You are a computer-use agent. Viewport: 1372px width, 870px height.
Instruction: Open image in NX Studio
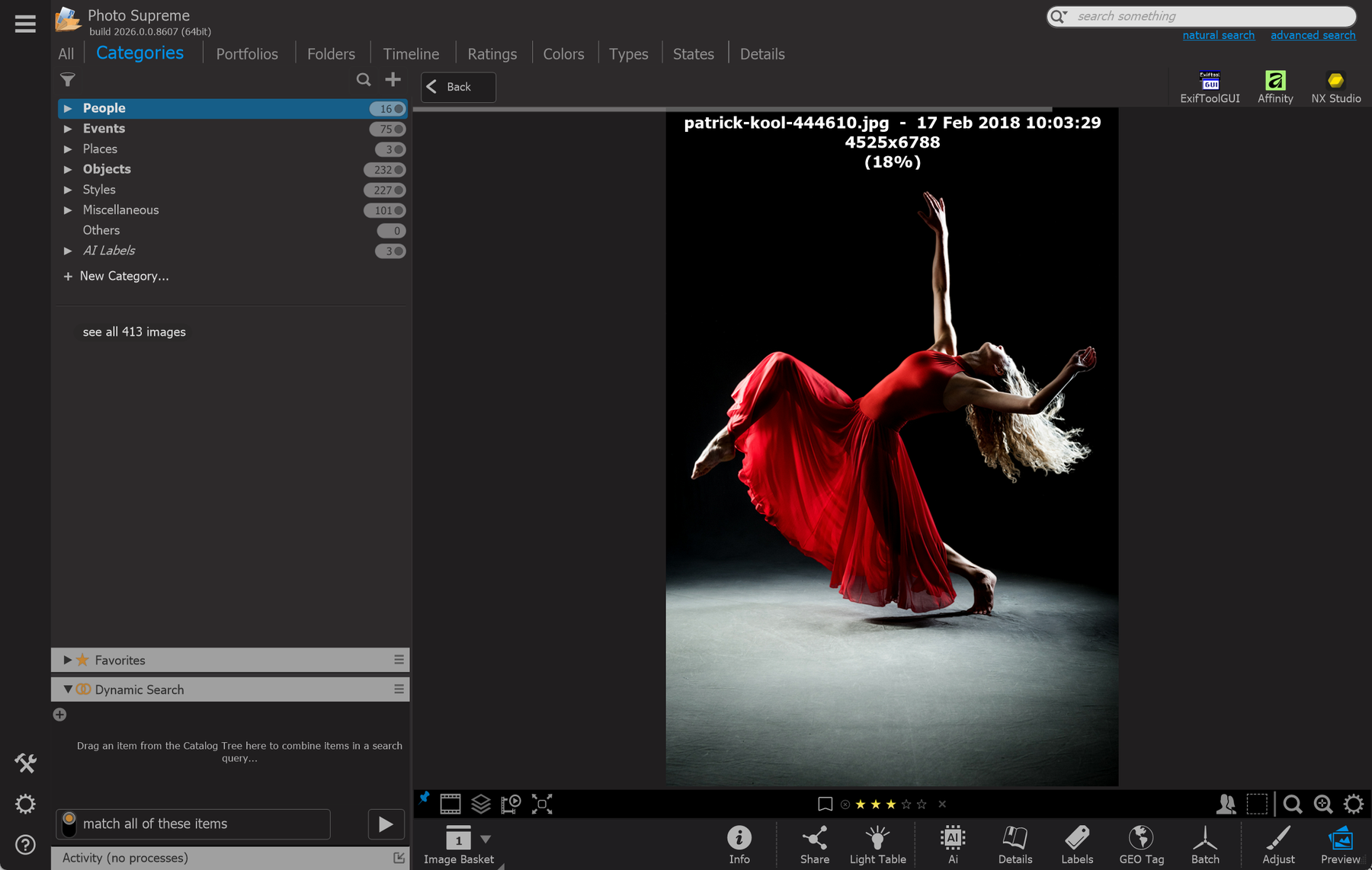coord(1335,87)
